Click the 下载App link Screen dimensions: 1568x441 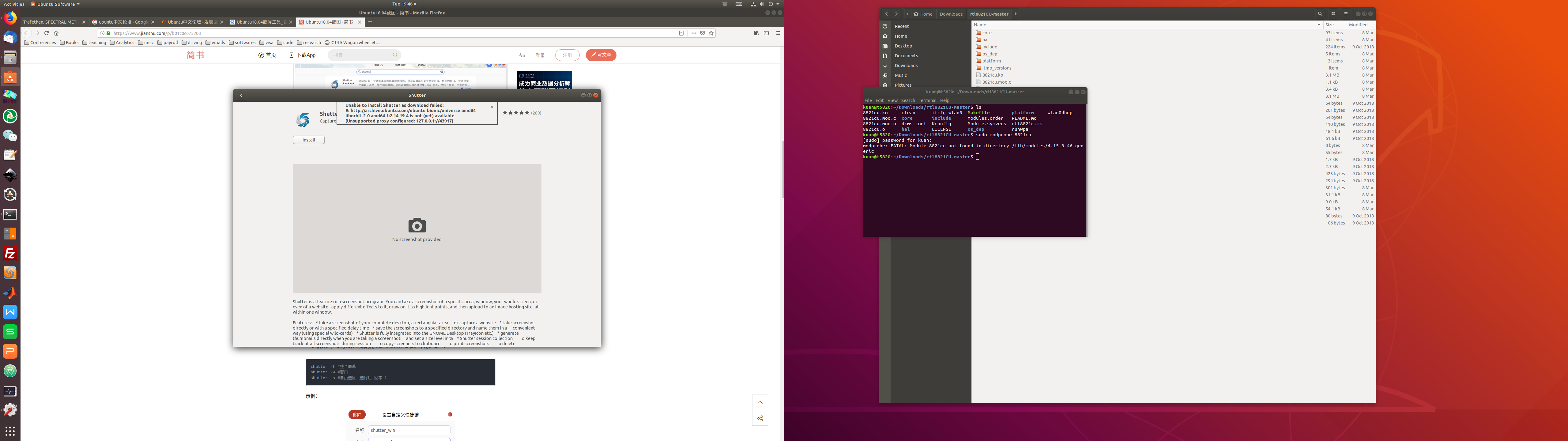[x=303, y=55]
